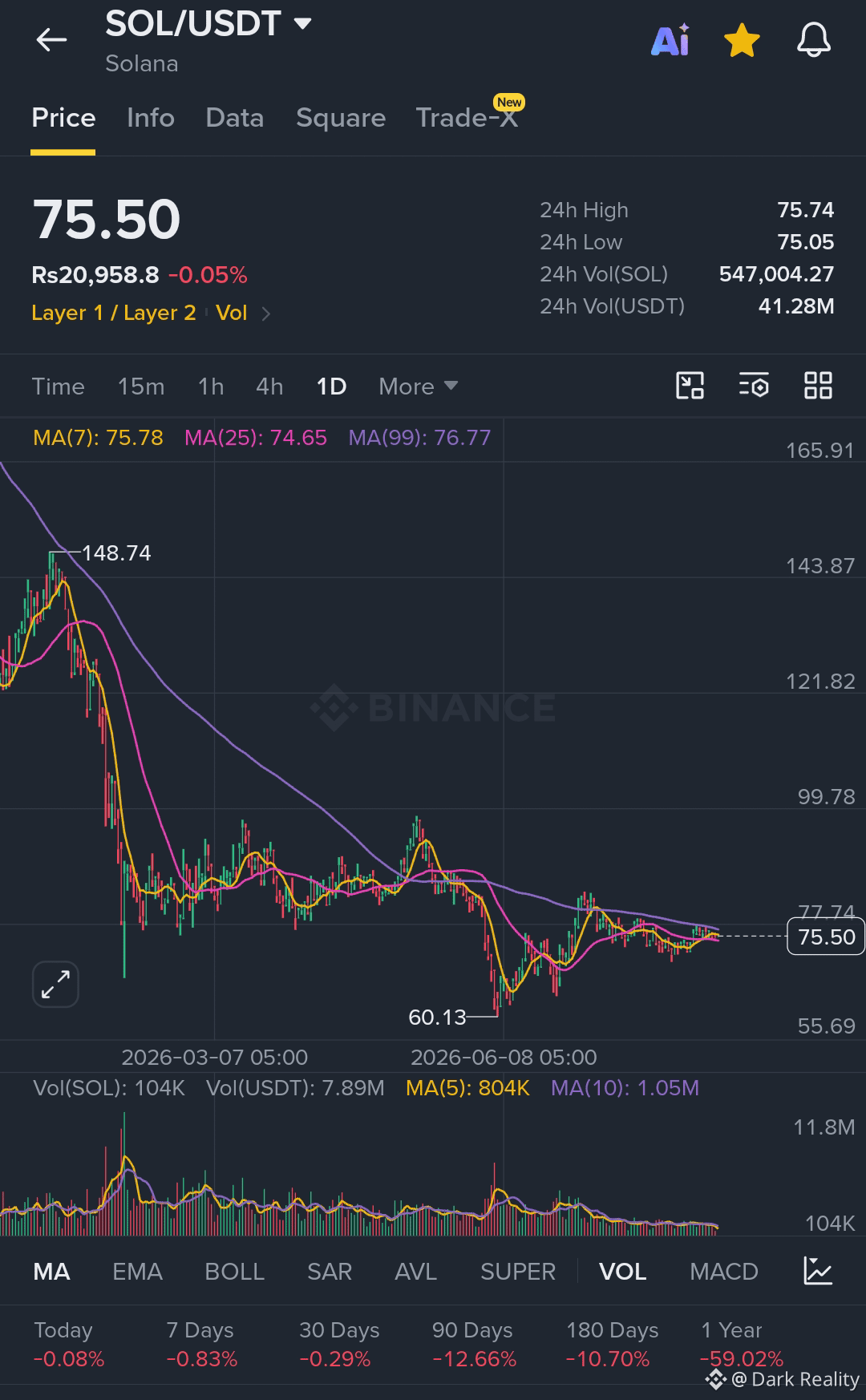Screen dimensions: 866x1400
Task: Switch to the Data tab
Action: [x=234, y=118]
